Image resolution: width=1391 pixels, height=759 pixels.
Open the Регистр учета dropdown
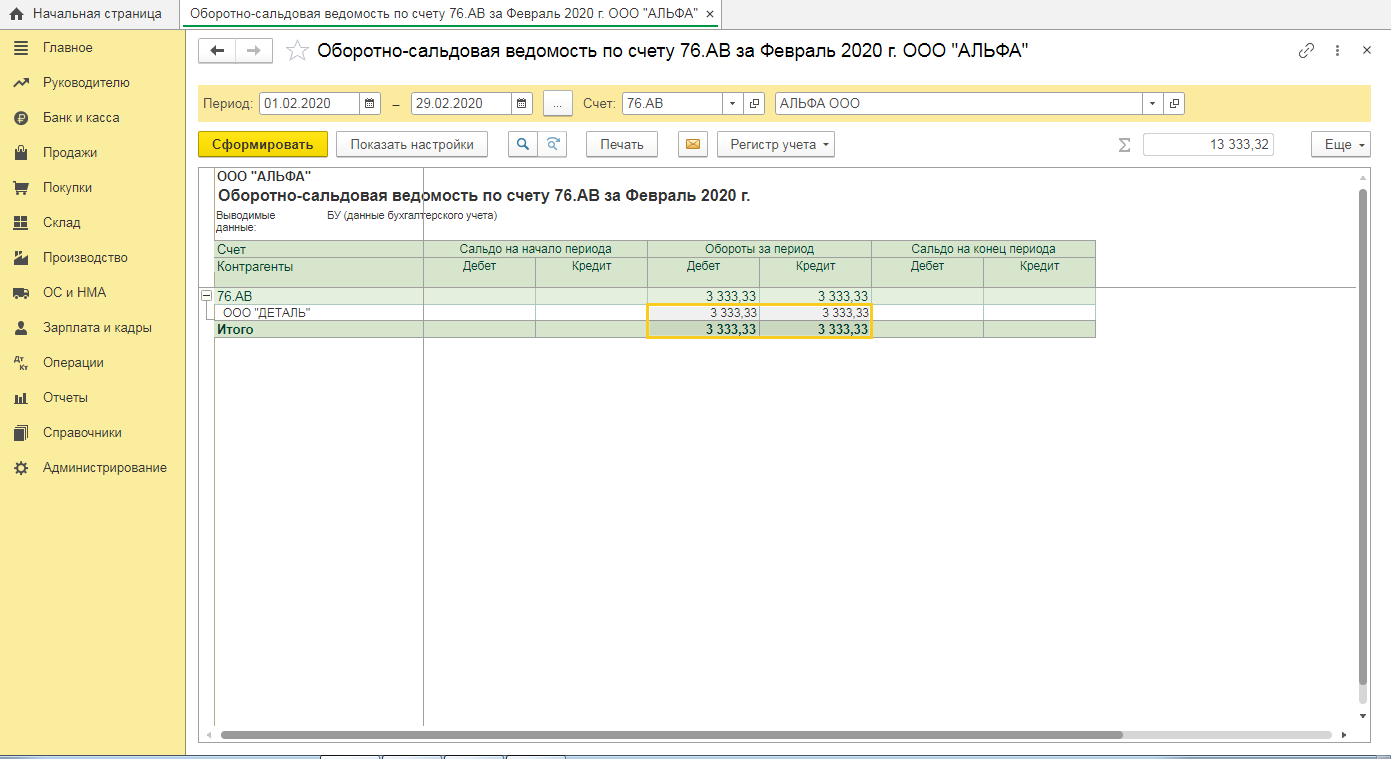coord(775,144)
